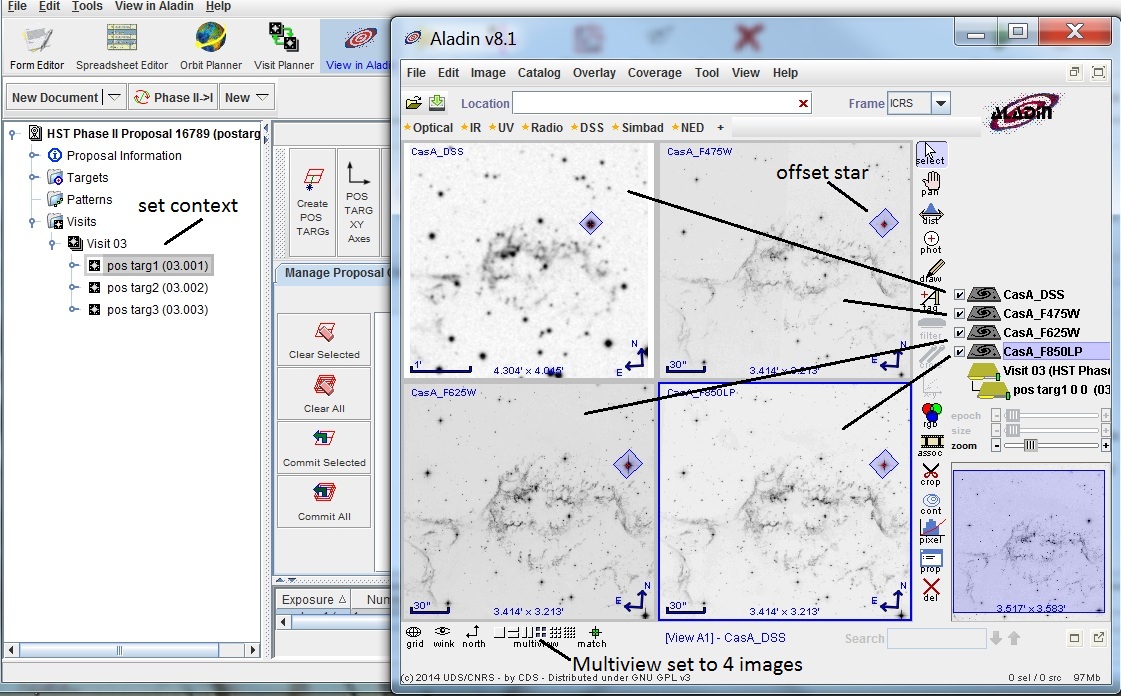Image resolution: width=1121 pixels, height=696 pixels.
Task: Click Create POS TARGs button
Action: click(312, 202)
